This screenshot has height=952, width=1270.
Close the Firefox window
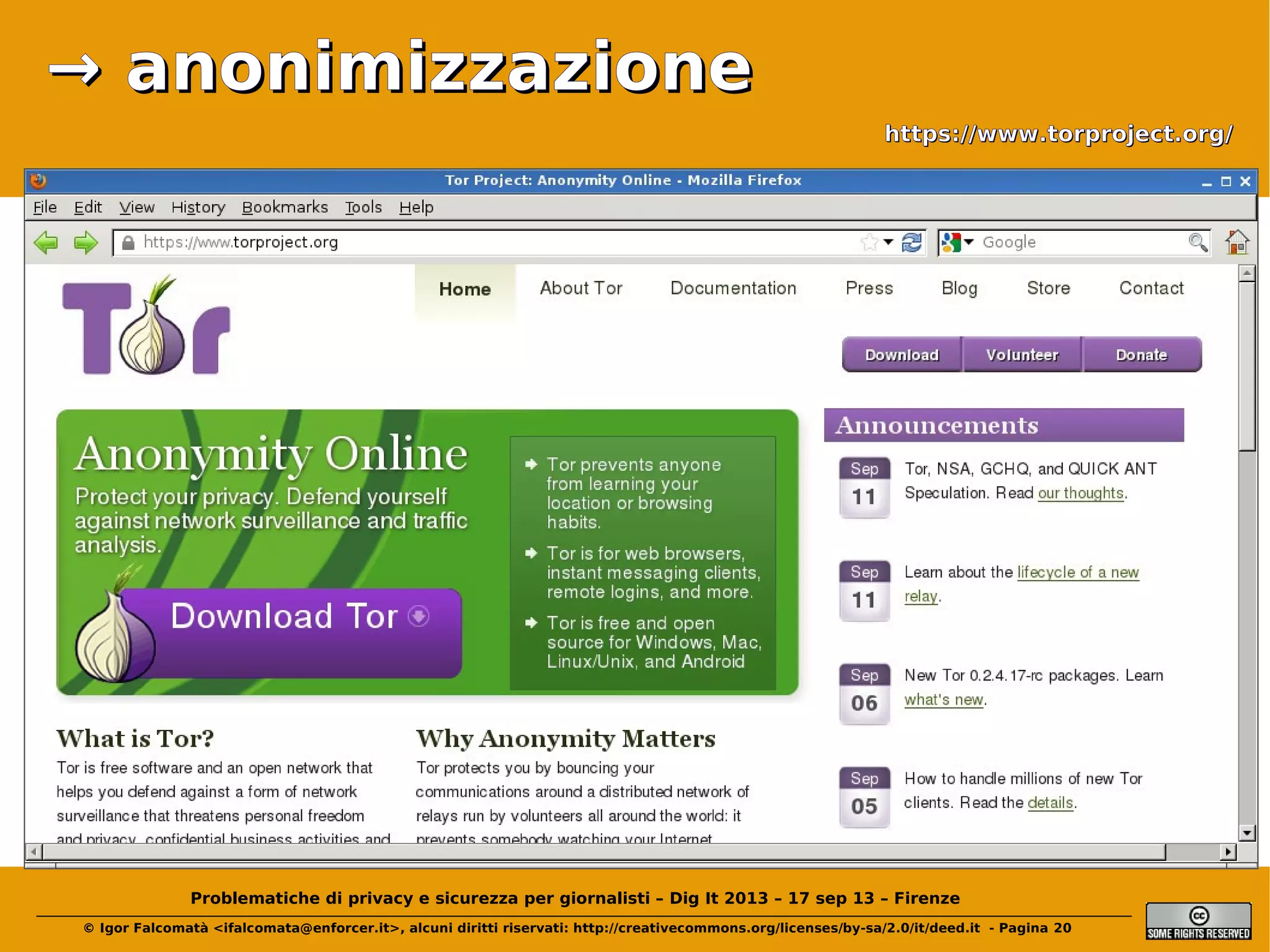coord(1245,181)
